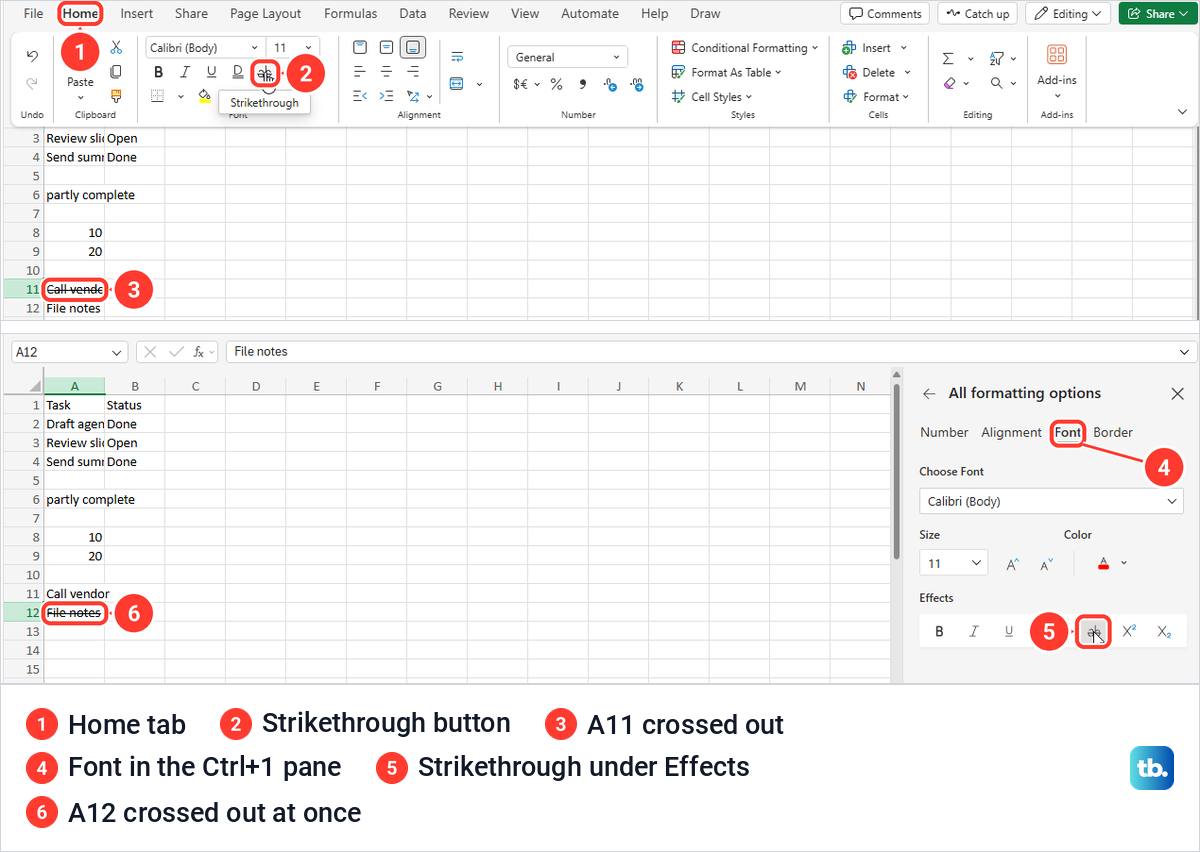The height and width of the screenshot is (852, 1200).
Task: Click the Clear eraser icon
Action: pyautogui.click(x=948, y=84)
